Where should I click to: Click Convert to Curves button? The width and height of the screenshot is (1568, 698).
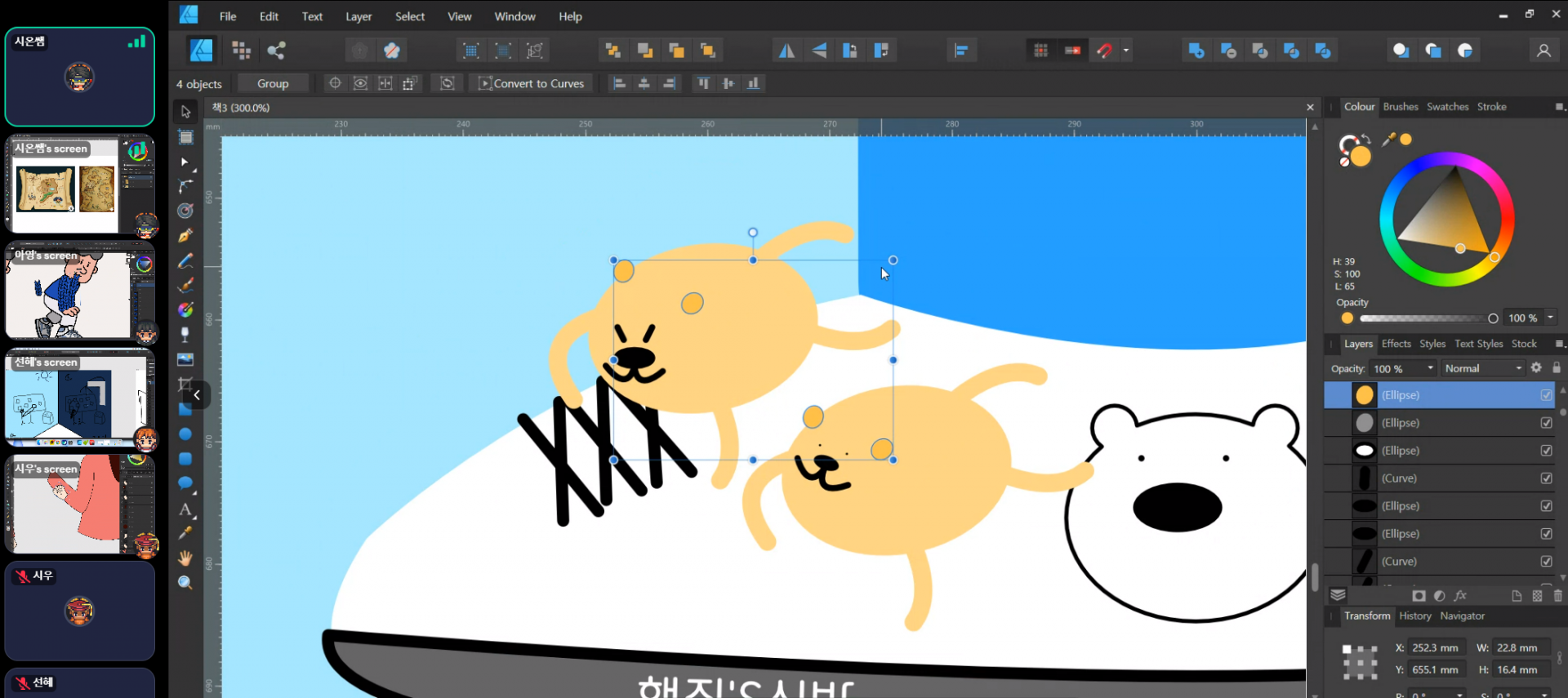(x=532, y=83)
